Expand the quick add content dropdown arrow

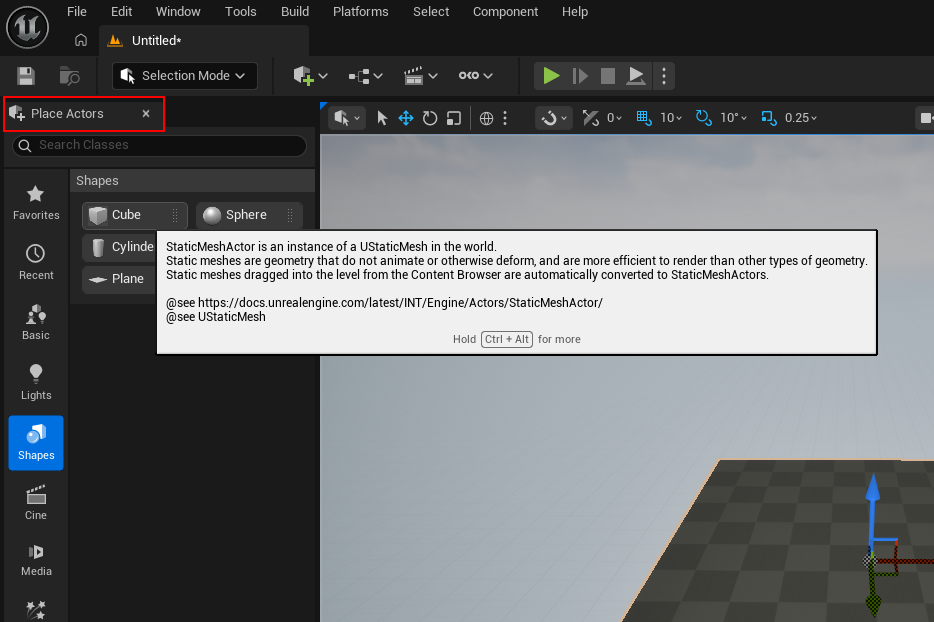(x=323, y=76)
